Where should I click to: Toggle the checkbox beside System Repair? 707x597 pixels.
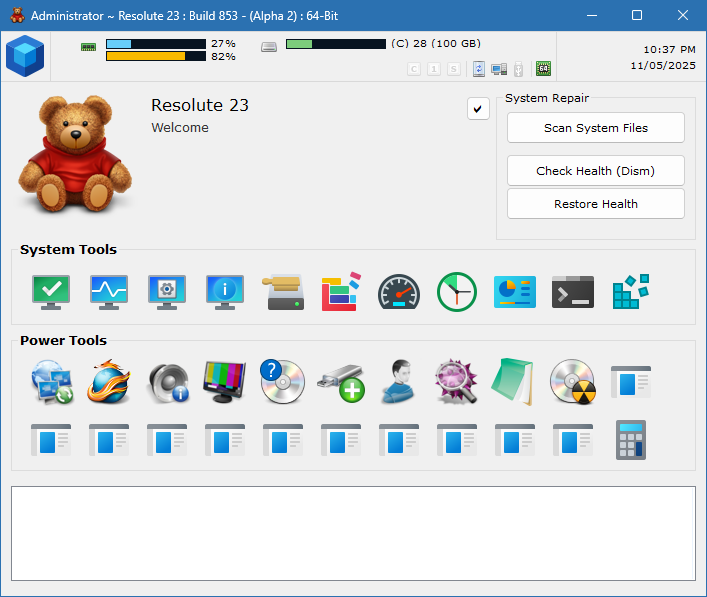pos(478,109)
